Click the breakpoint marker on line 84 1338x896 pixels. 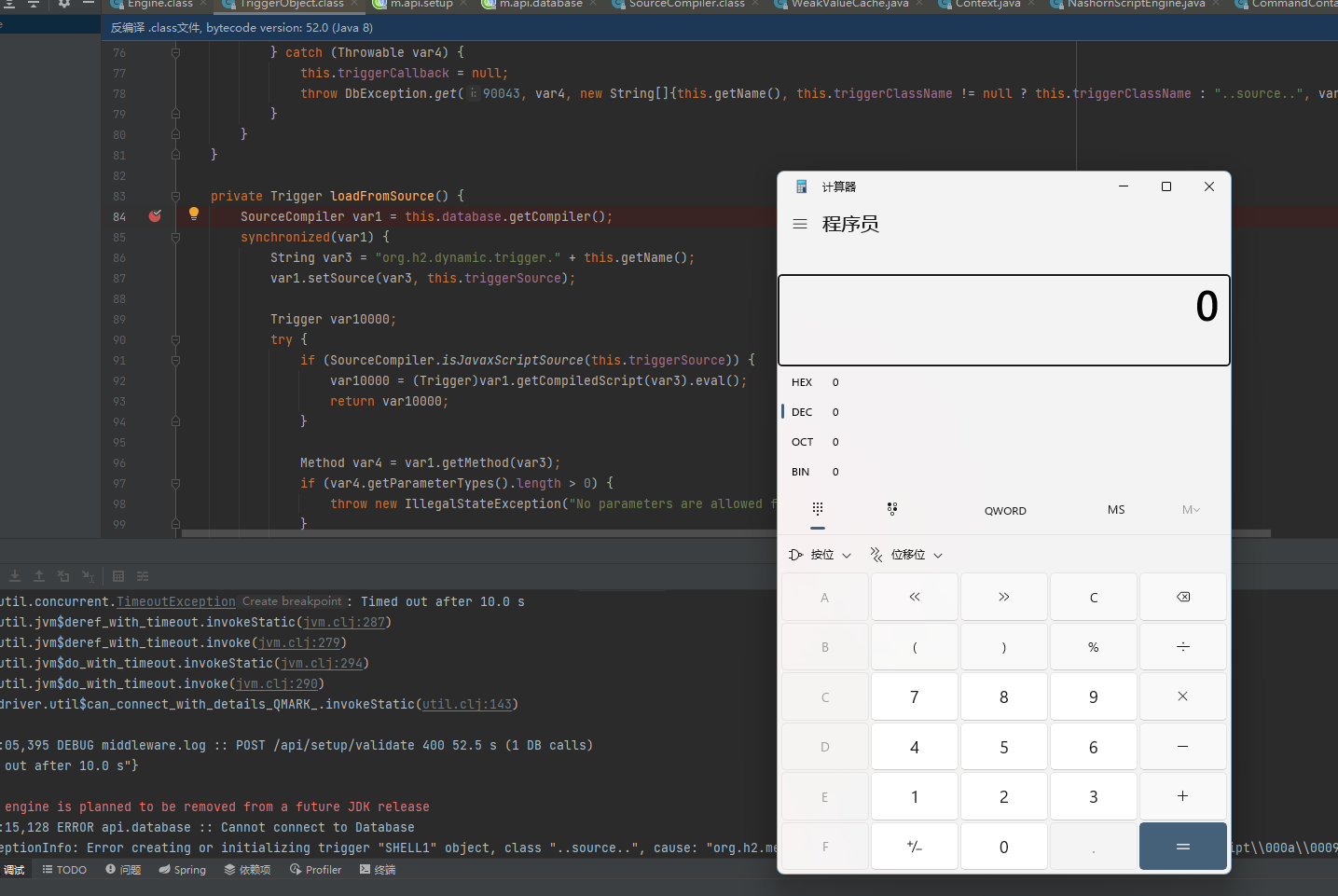155,216
